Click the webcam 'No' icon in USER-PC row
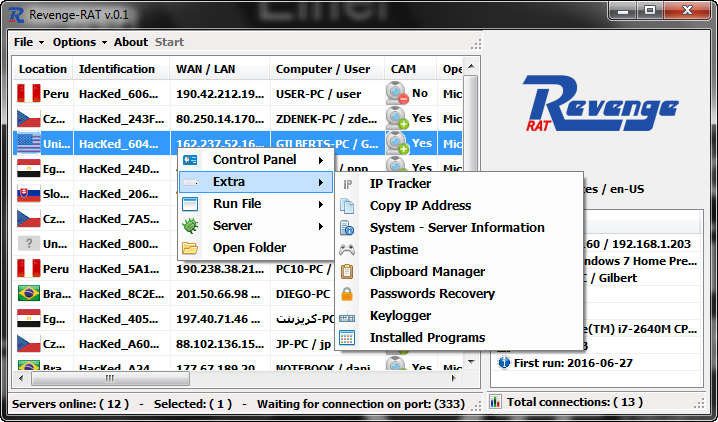The image size is (718, 422). (397, 93)
